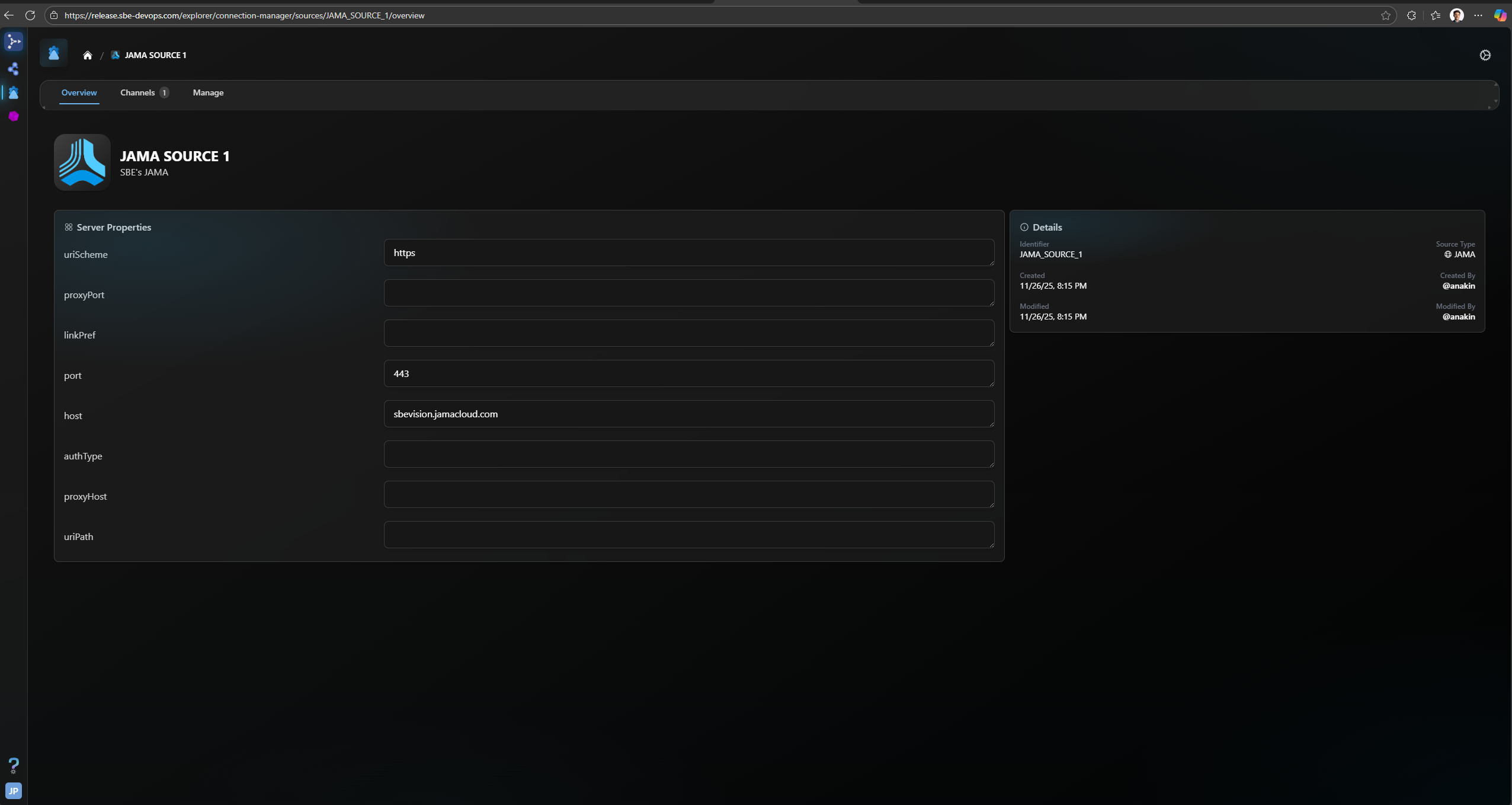Click the JP user avatar in the sidebar
1512x805 pixels.
[14, 791]
